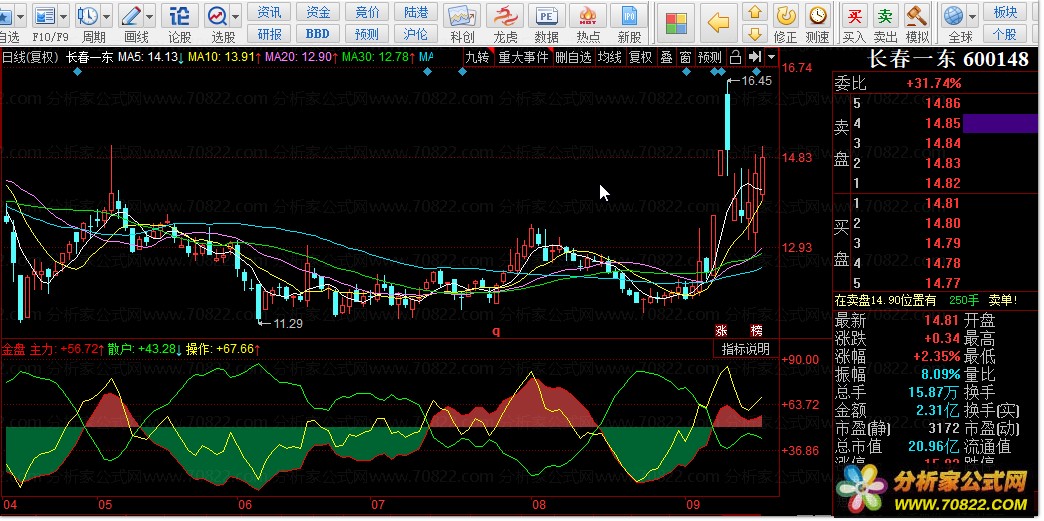Click the red q marker below the chart
The height and width of the screenshot is (521, 1044).
coord(496,330)
